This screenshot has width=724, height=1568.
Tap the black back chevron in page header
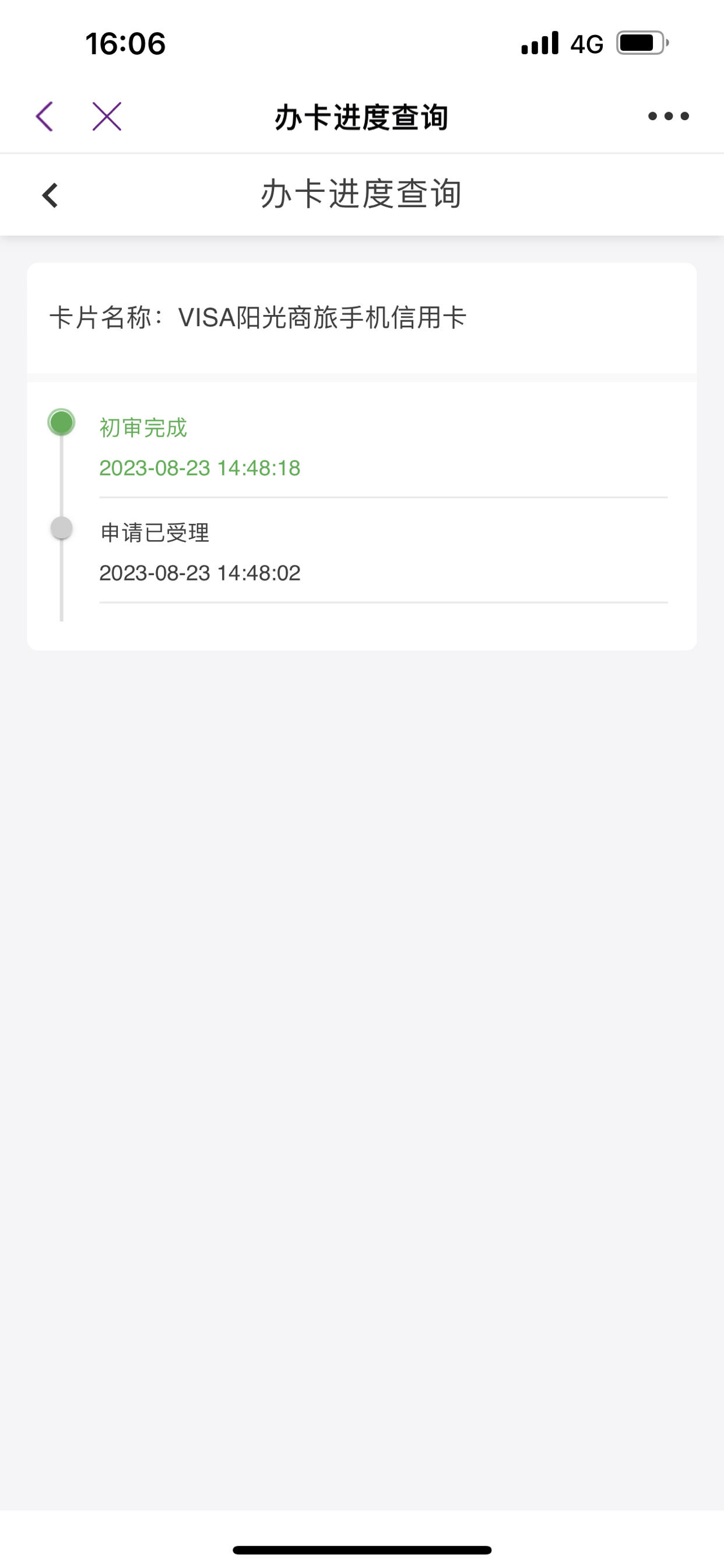[x=50, y=195]
